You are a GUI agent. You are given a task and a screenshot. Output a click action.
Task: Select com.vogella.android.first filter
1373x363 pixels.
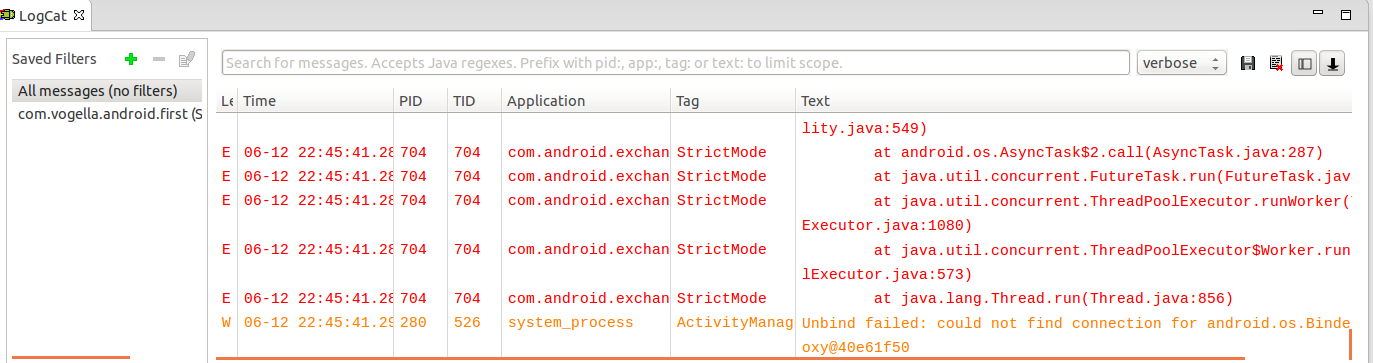pyautogui.click(x=108, y=114)
